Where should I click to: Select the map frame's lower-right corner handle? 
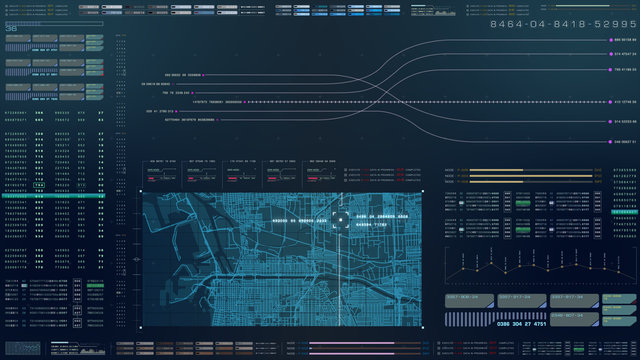(x=422, y=327)
